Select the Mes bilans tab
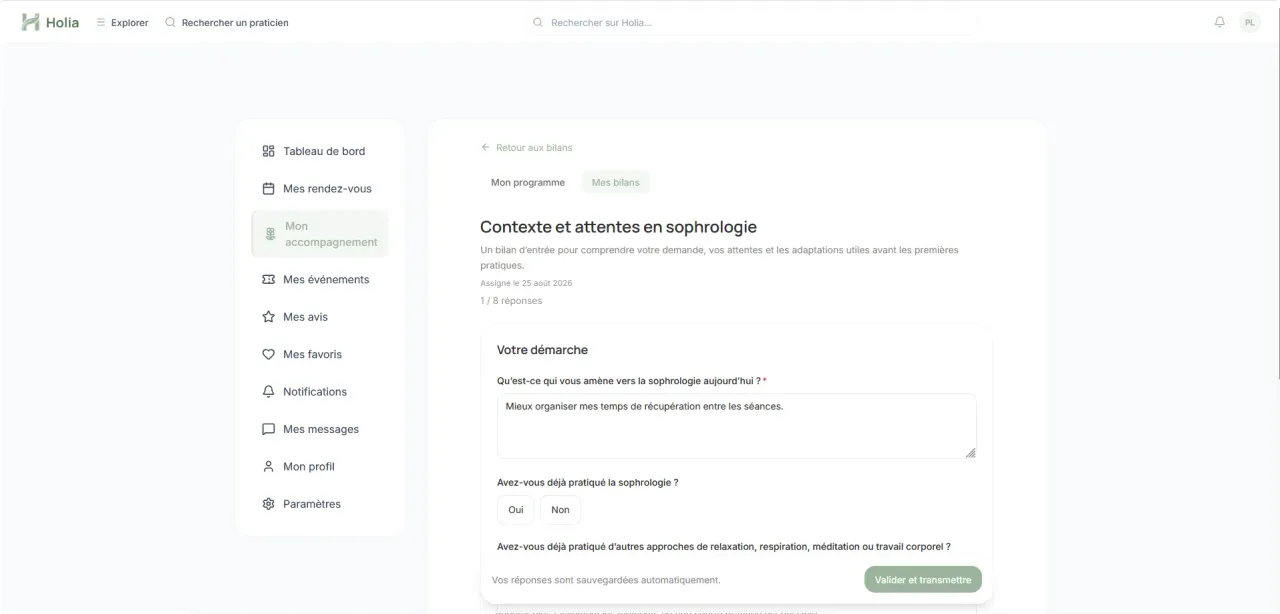This screenshot has height=614, width=1280. pos(616,182)
